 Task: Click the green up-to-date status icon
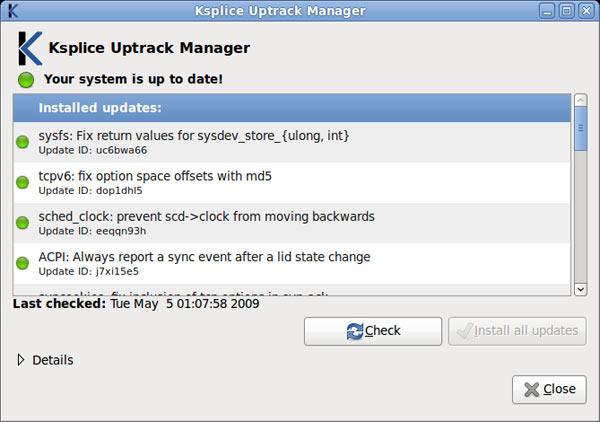coord(26,79)
